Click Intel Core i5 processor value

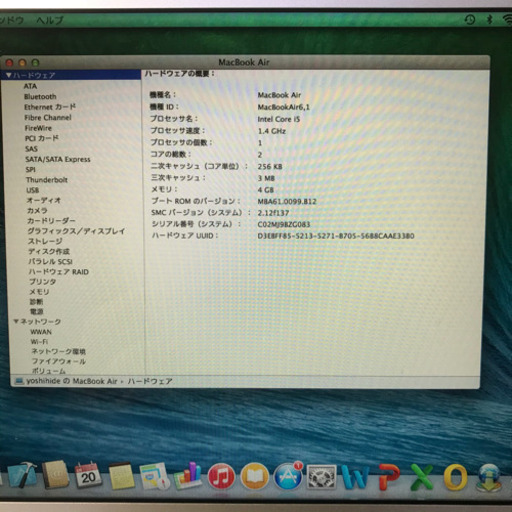pos(279,119)
